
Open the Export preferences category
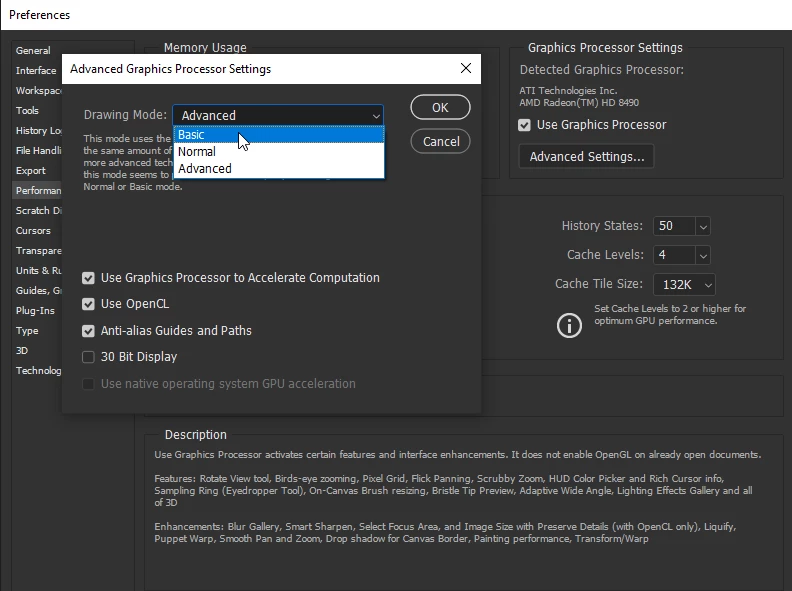coord(30,171)
